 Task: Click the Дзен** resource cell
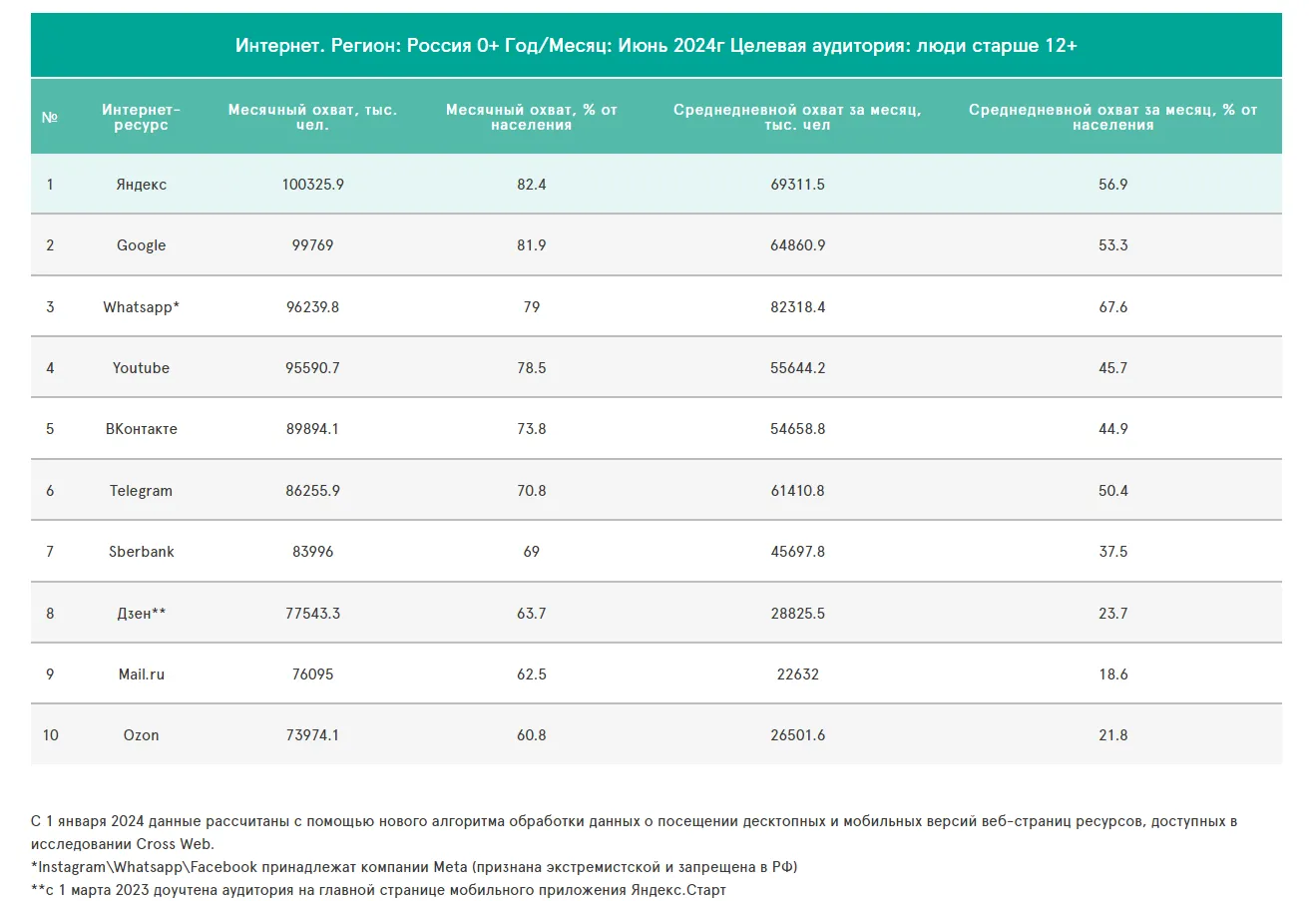[x=141, y=614]
